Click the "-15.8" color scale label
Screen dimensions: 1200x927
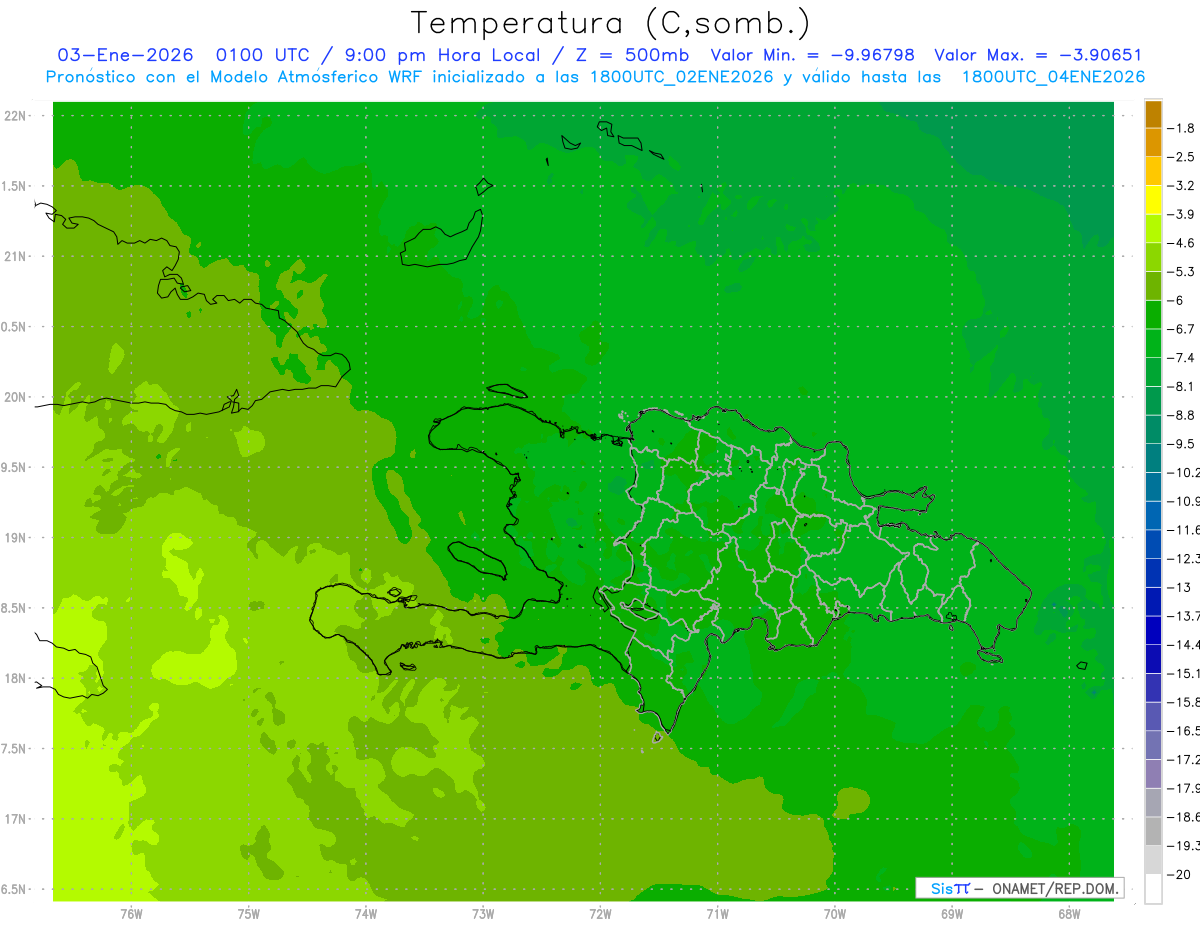1185,702
